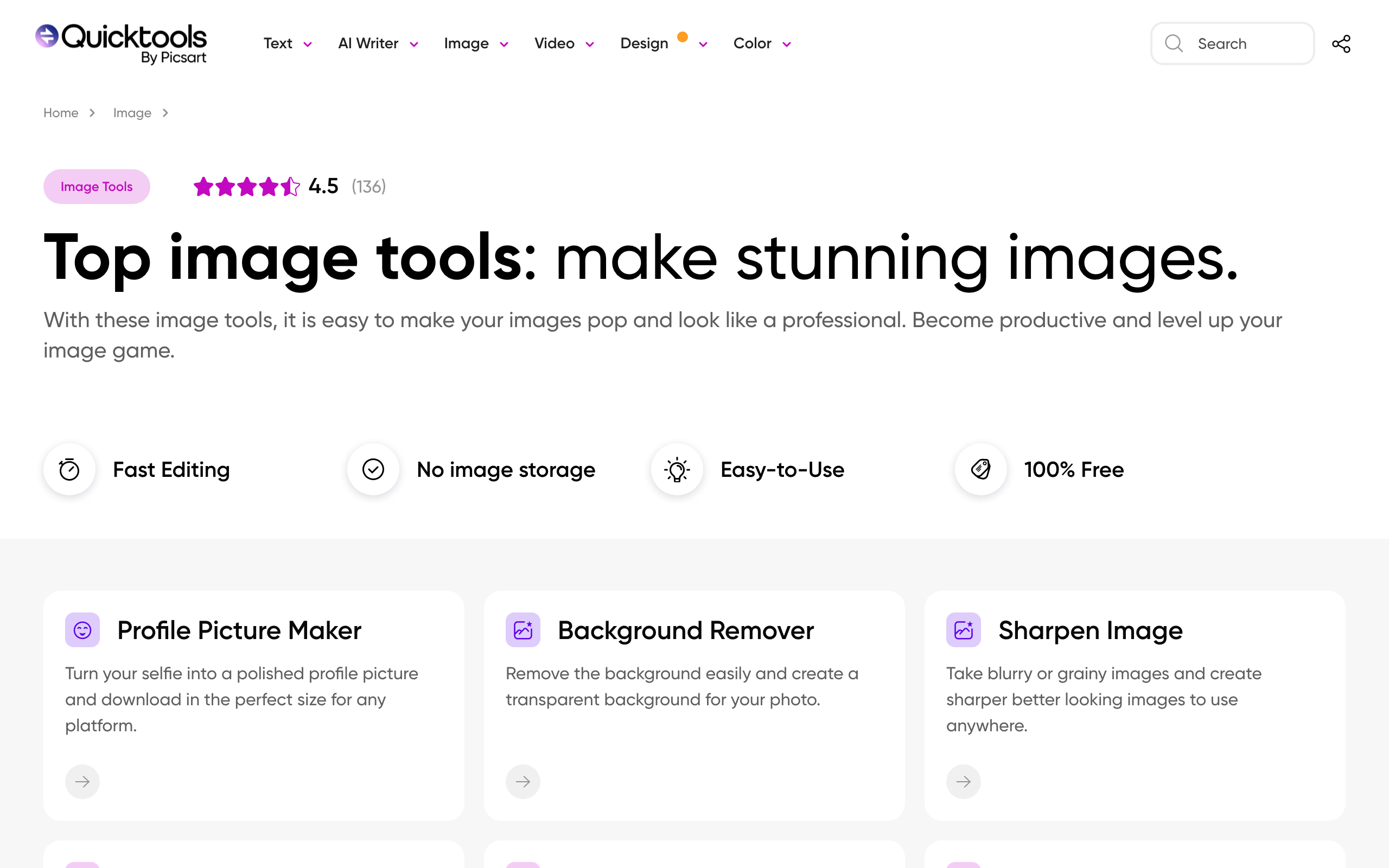Click the Sharpen Image icon
The image size is (1389, 868).
tap(964, 630)
